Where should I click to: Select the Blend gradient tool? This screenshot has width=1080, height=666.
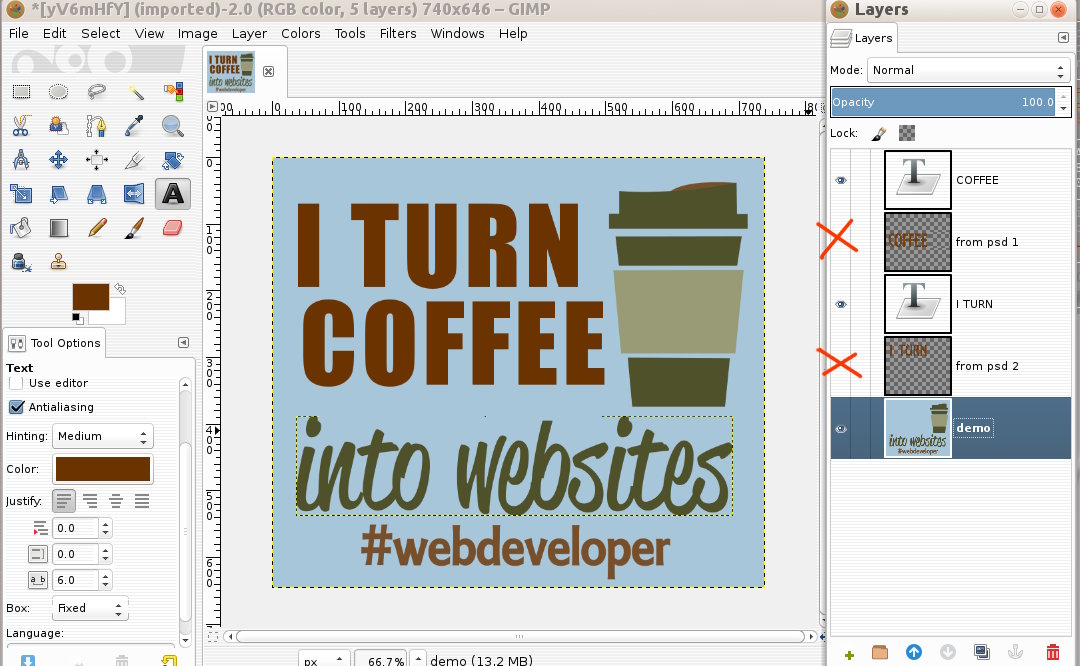[x=59, y=227]
